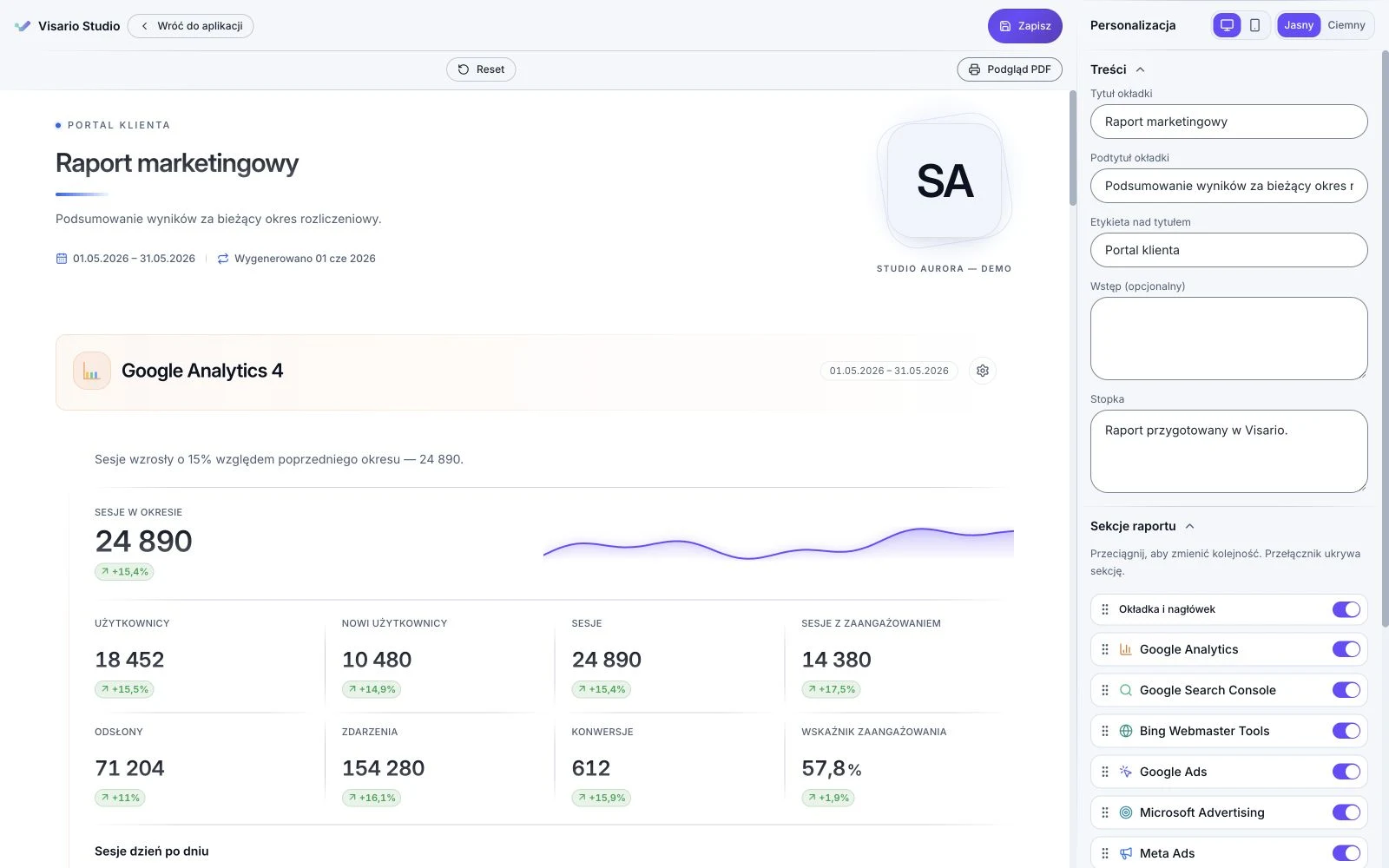Select the Jasny theme tab
Image resolution: width=1389 pixels, height=868 pixels.
coord(1299,25)
